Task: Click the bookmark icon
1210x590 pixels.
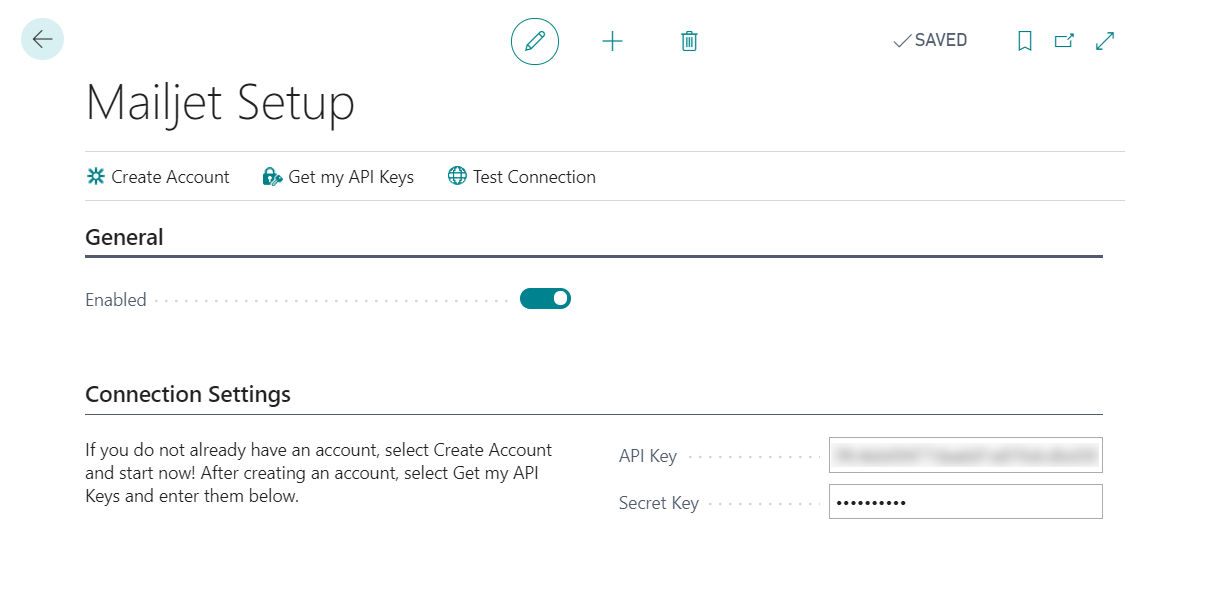Action: click(x=1025, y=41)
